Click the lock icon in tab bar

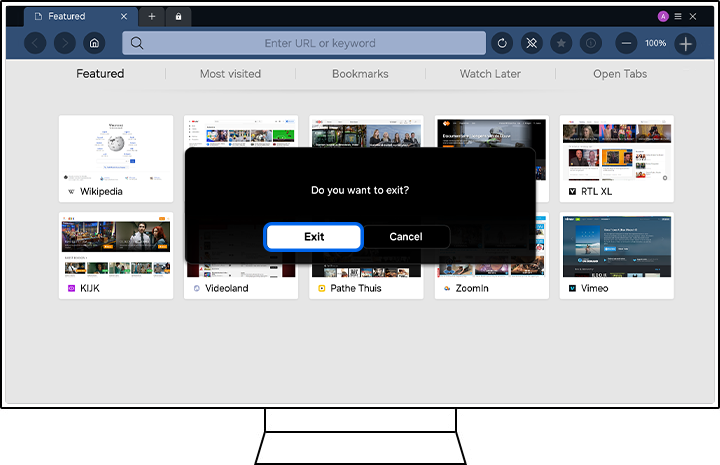coord(178,16)
